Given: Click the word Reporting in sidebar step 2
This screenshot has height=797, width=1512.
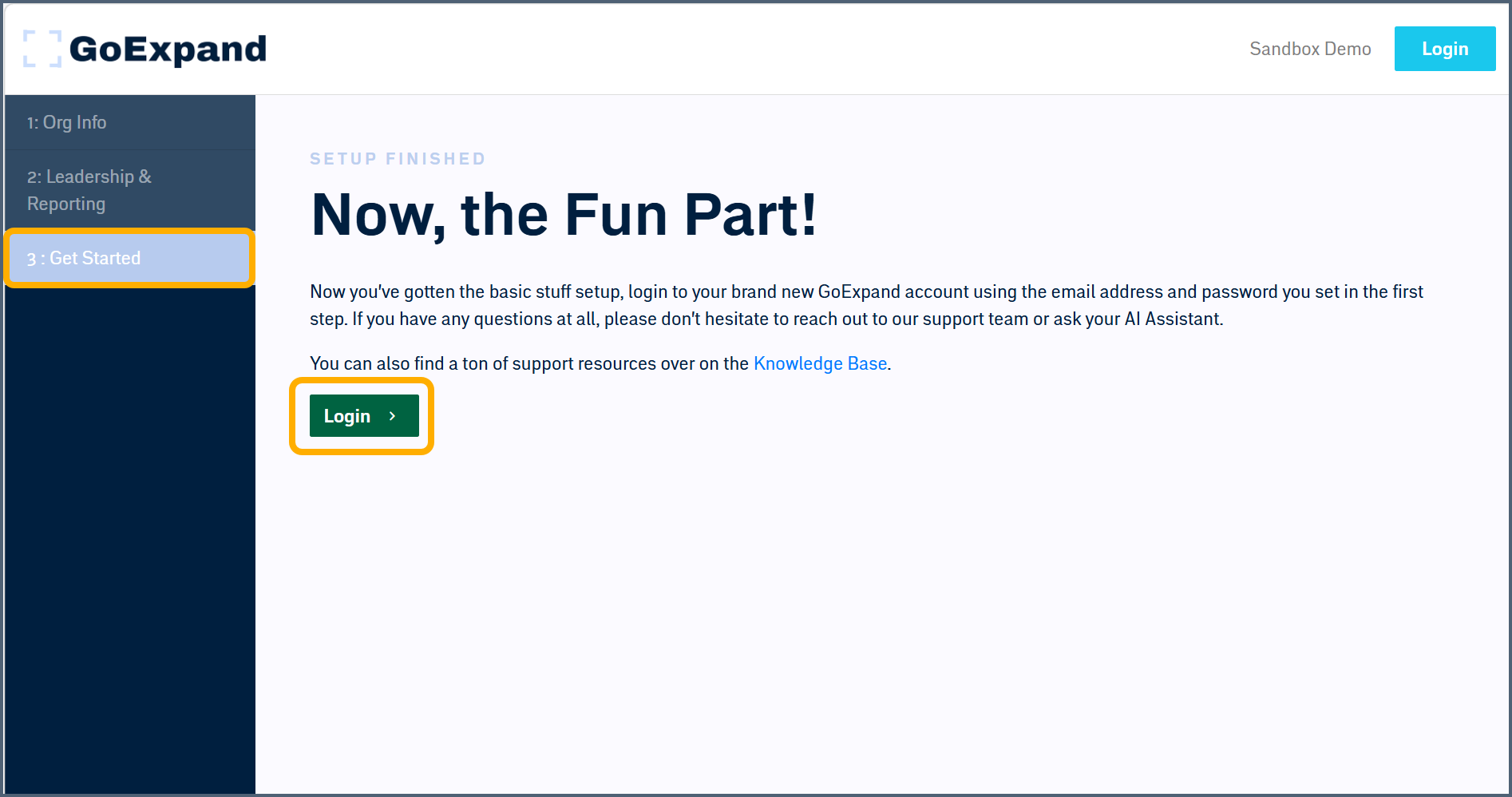Looking at the screenshot, I should pos(66,204).
